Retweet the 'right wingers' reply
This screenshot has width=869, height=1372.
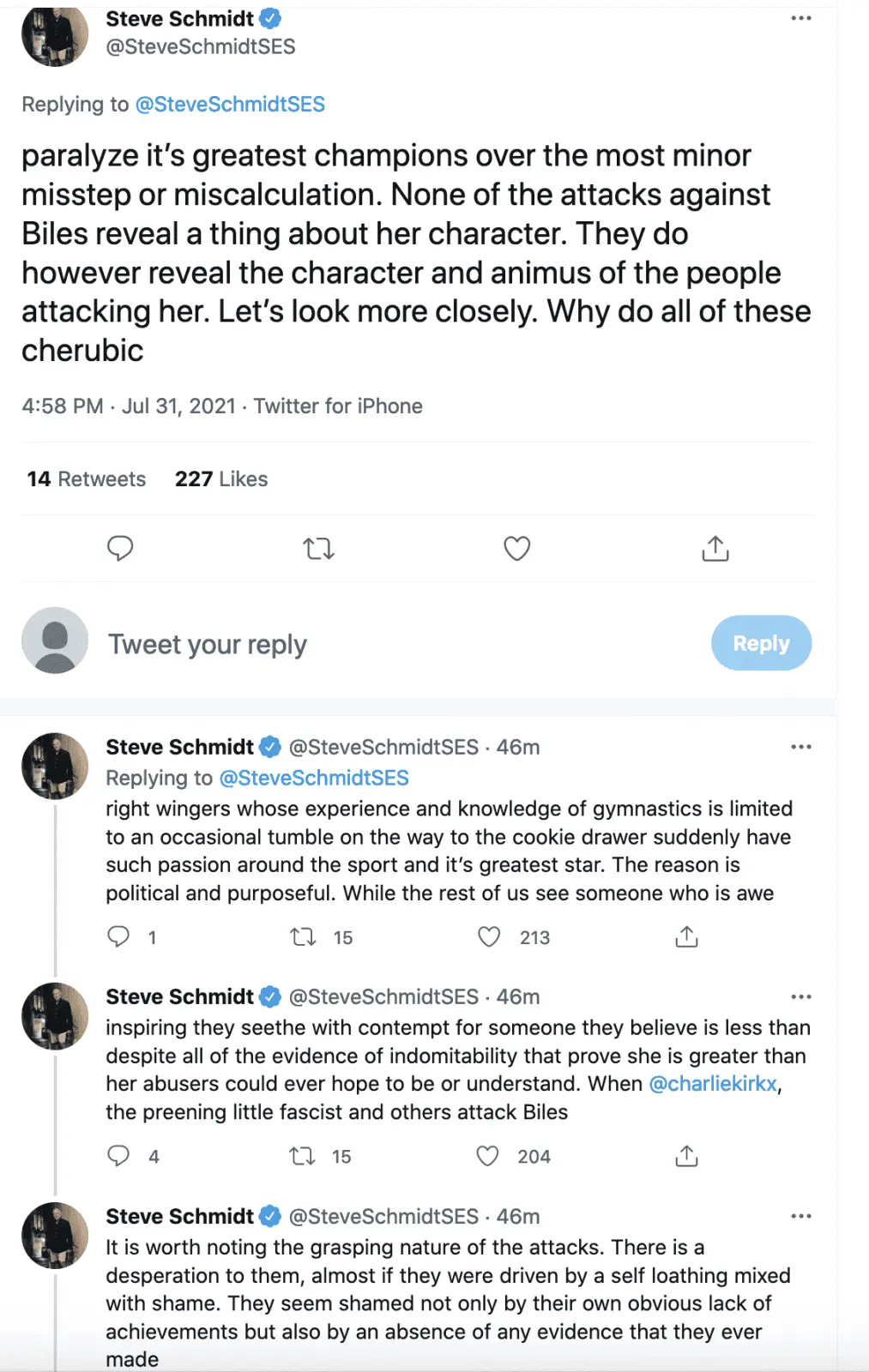pos(303,936)
